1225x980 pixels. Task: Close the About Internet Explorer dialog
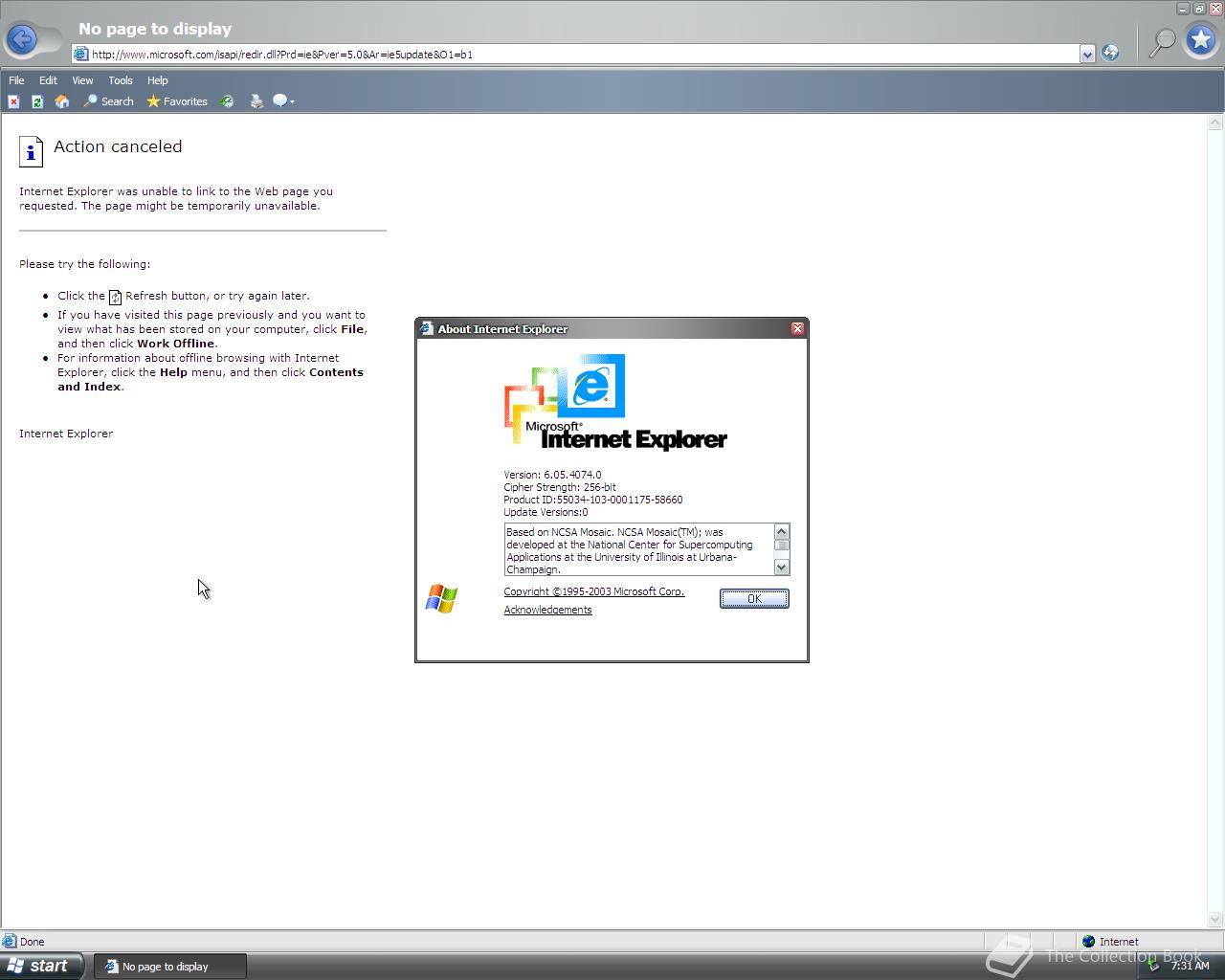[x=797, y=328]
